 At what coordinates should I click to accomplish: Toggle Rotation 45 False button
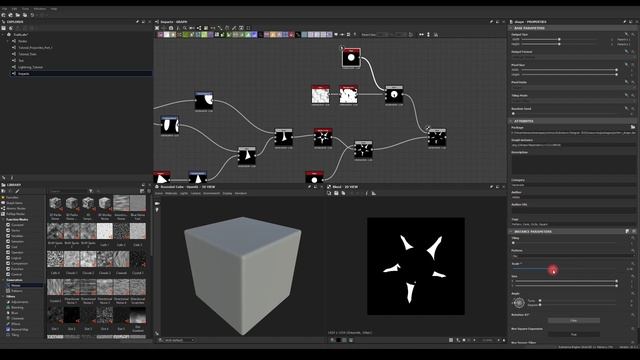point(573,320)
